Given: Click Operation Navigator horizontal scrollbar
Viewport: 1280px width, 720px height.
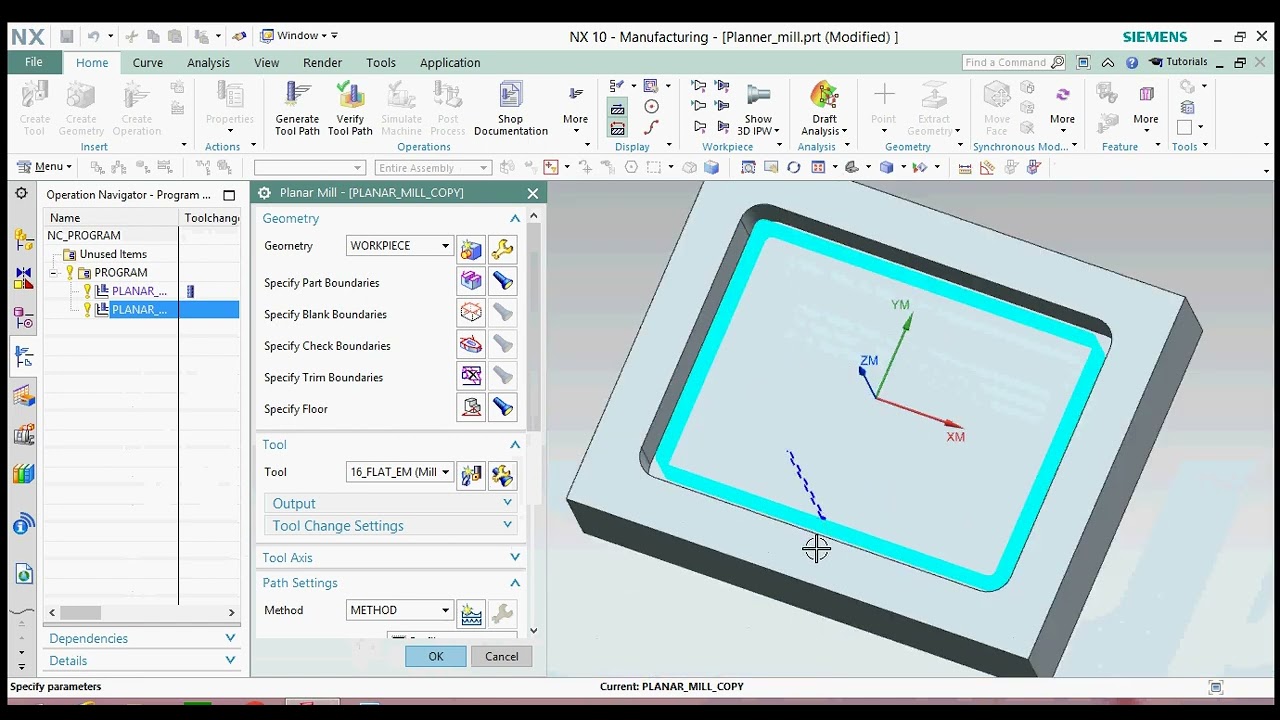Looking at the screenshot, I should [142, 612].
